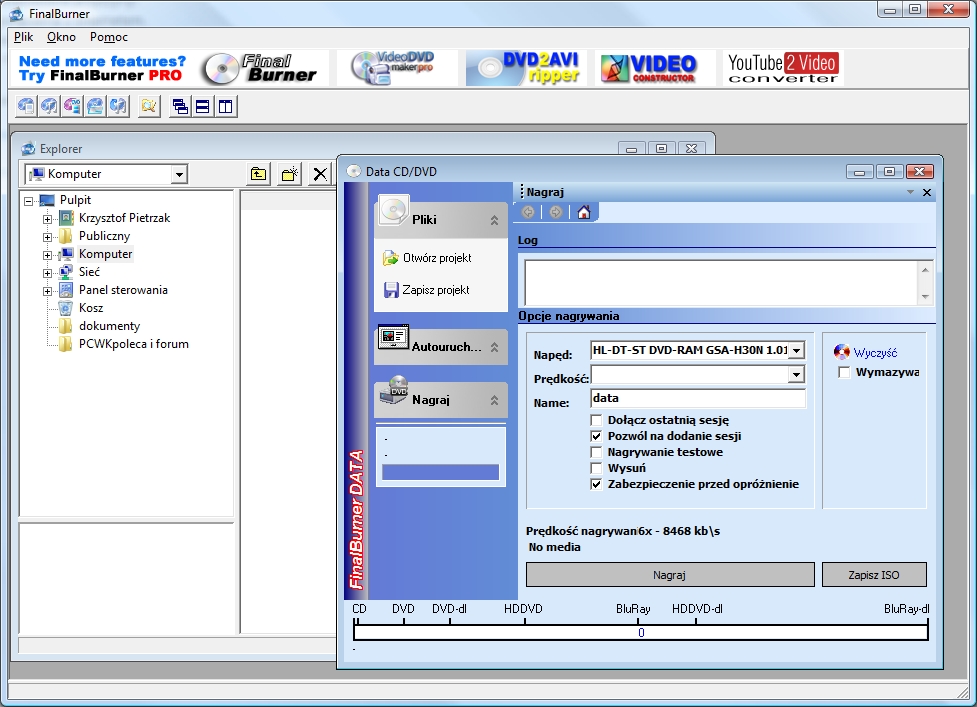Check the Wysuń option
Viewport: 977px width, 707px height.
596,468
